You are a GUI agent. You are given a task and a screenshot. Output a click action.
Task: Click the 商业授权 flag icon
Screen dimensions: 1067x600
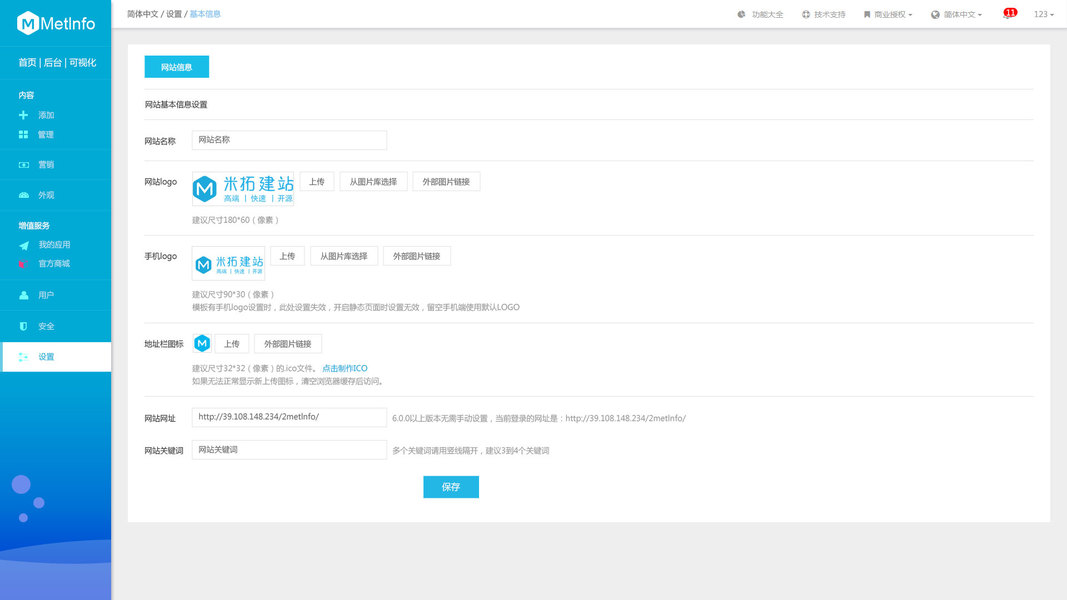click(867, 14)
